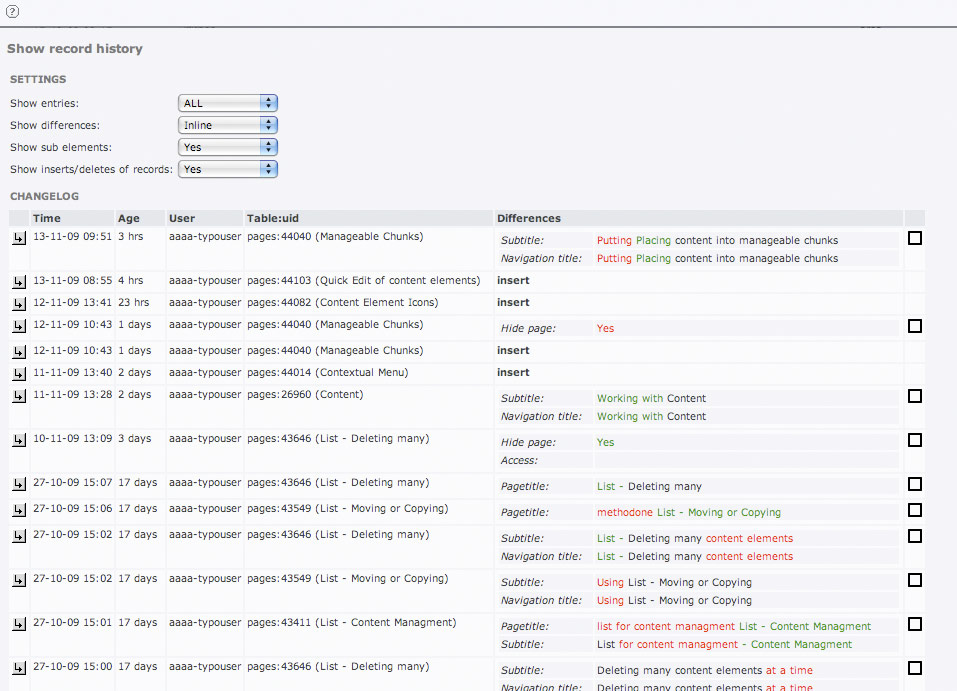Click pages:44082 Content Element Icons entry
This screenshot has height=691, width=957.
tap(342, 303)
